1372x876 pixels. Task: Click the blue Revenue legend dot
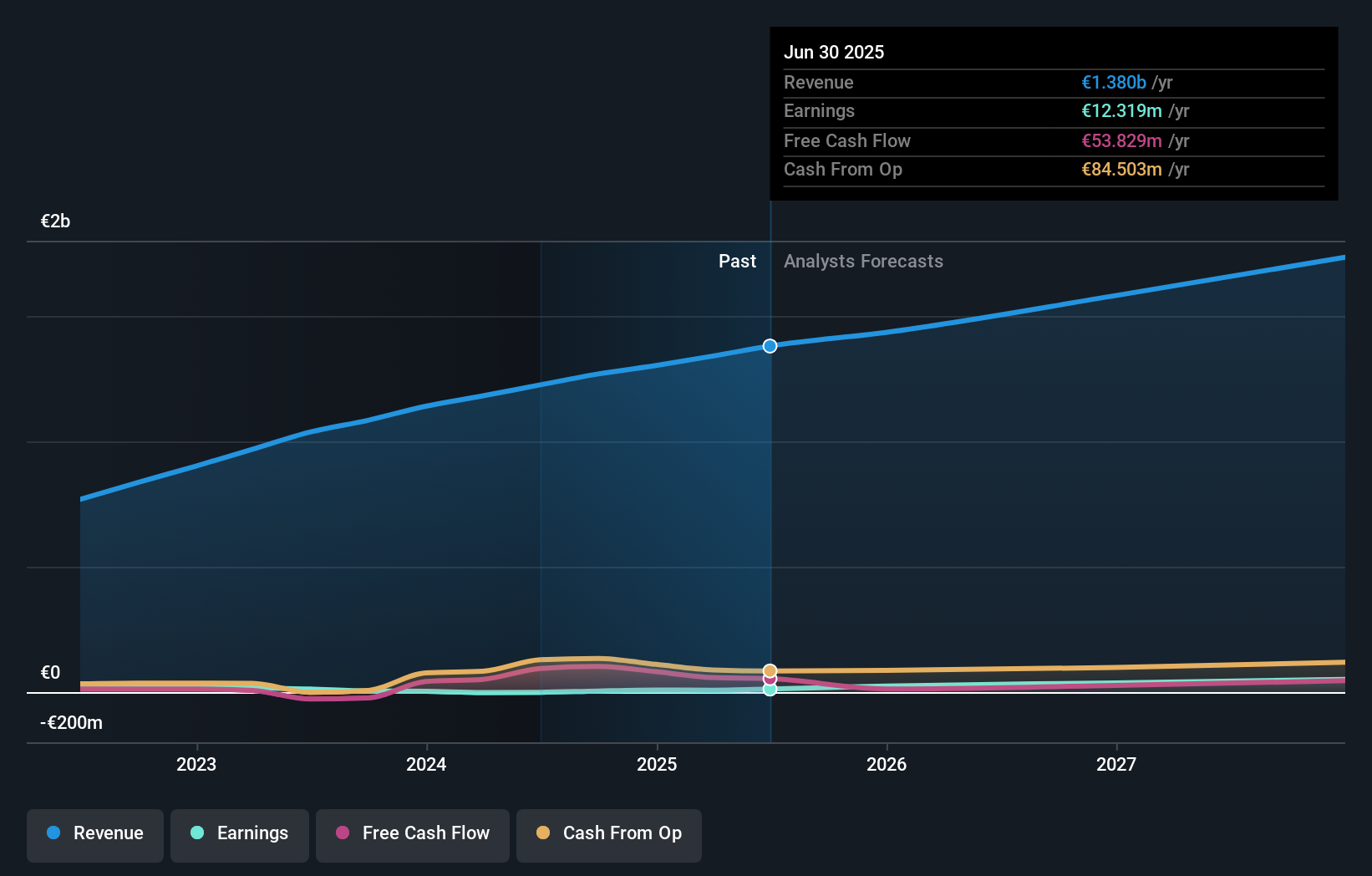(52, 833)
